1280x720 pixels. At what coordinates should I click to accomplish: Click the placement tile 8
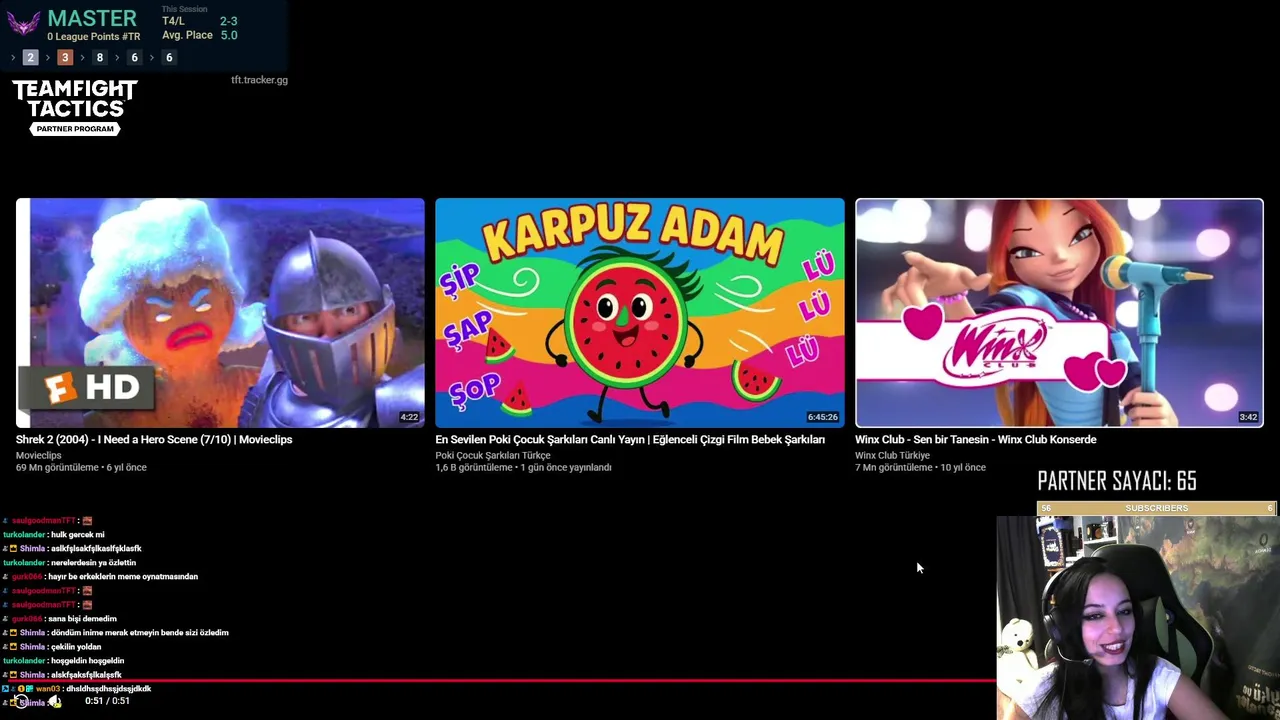pos(100,58)
